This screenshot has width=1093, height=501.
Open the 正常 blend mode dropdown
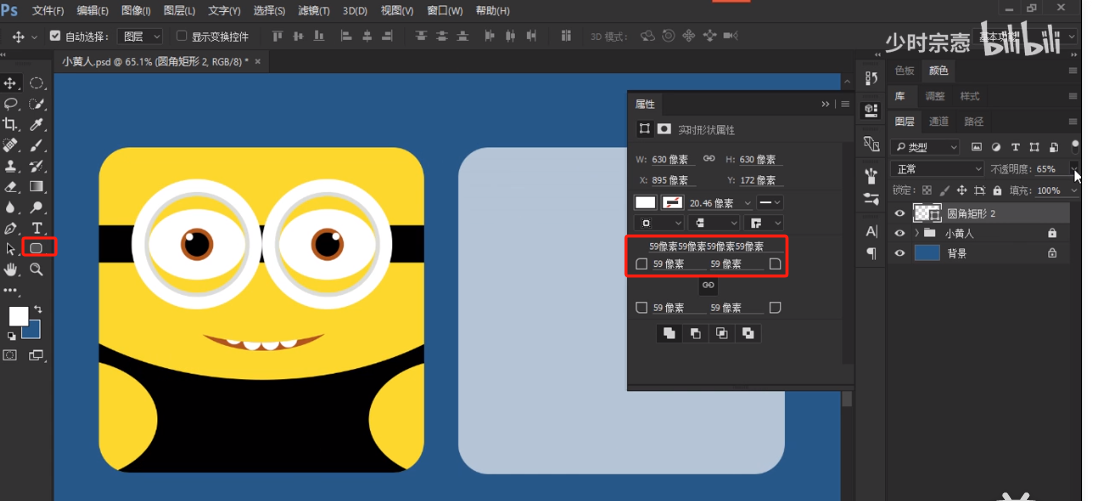(938, 169)
